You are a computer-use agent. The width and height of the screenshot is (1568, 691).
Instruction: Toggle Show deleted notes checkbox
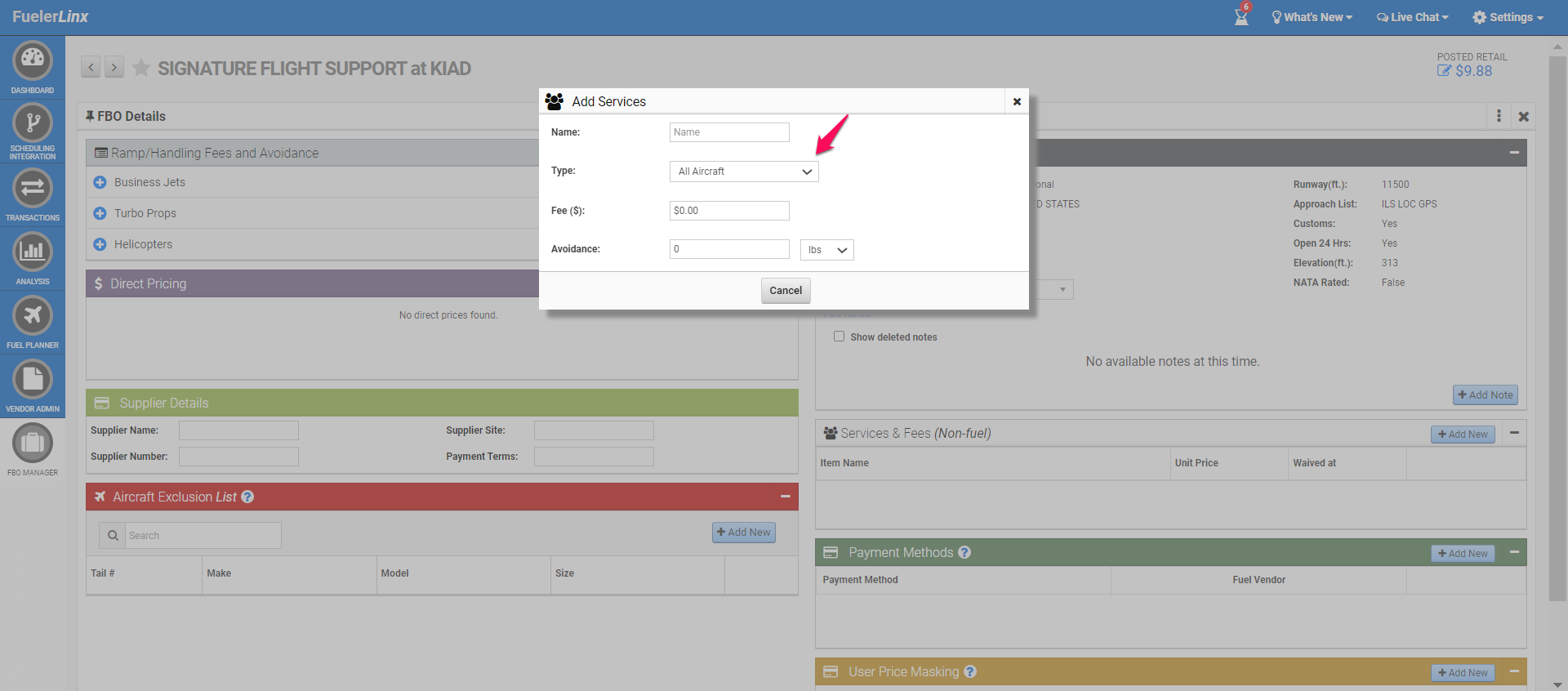(839, 337)
